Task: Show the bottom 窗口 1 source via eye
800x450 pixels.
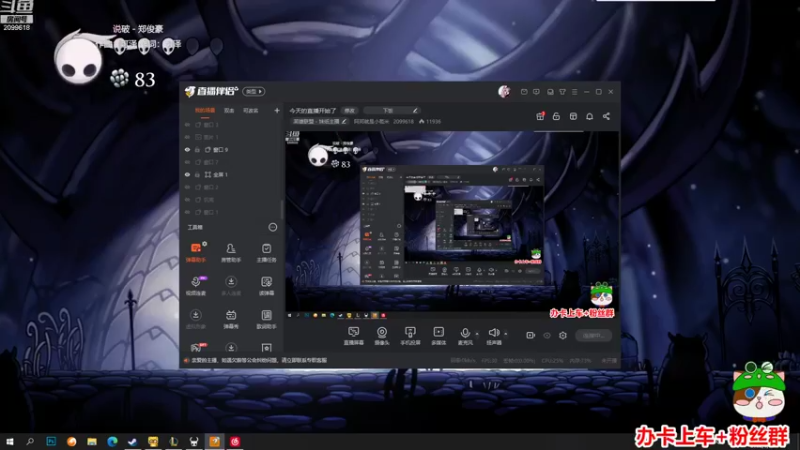Action: (187, 212)
